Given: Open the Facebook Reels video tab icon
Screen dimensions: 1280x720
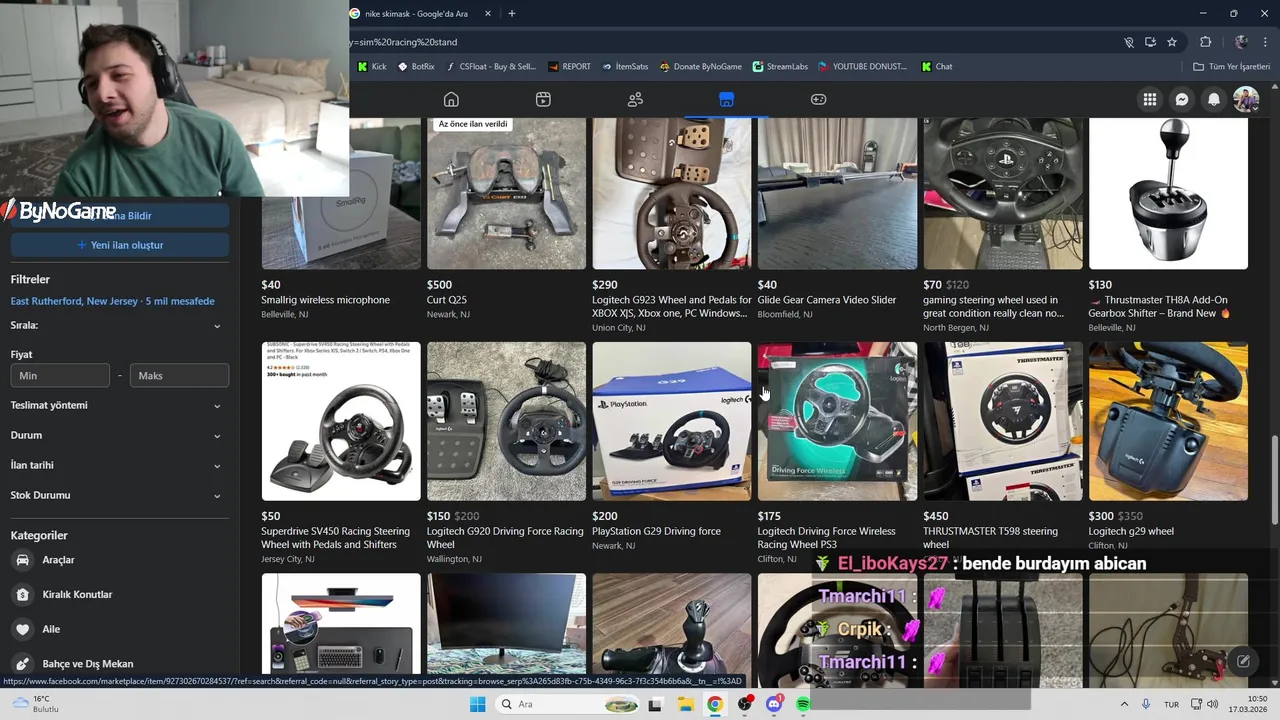Looking at the screenshot, I should tap(543, 99).
